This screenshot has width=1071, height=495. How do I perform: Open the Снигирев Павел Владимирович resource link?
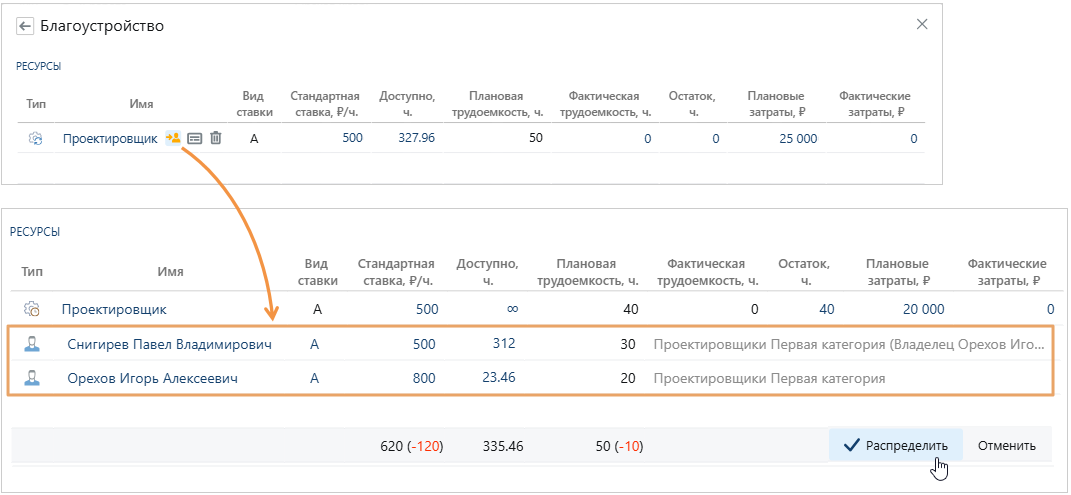tap(169, 345)
